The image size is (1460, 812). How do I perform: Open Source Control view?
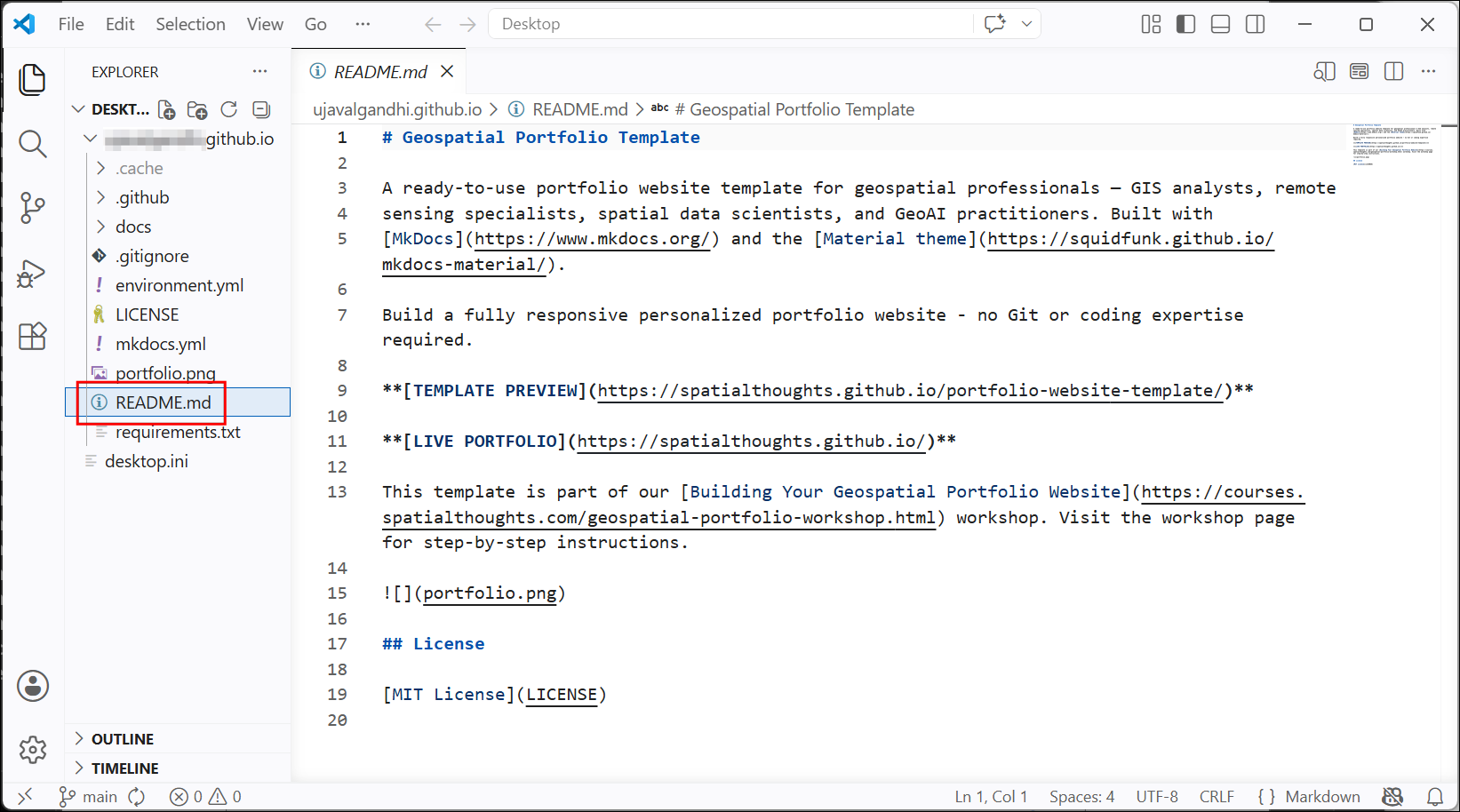click(33, 208)
